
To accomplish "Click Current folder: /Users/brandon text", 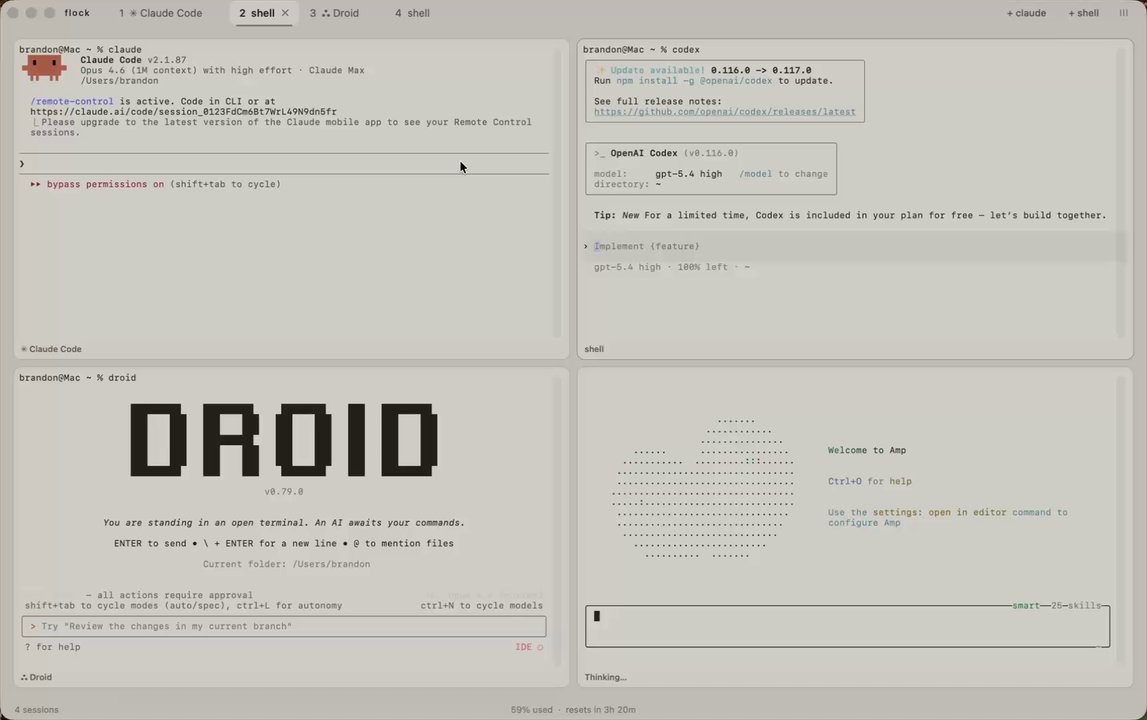I will point(286,564).
